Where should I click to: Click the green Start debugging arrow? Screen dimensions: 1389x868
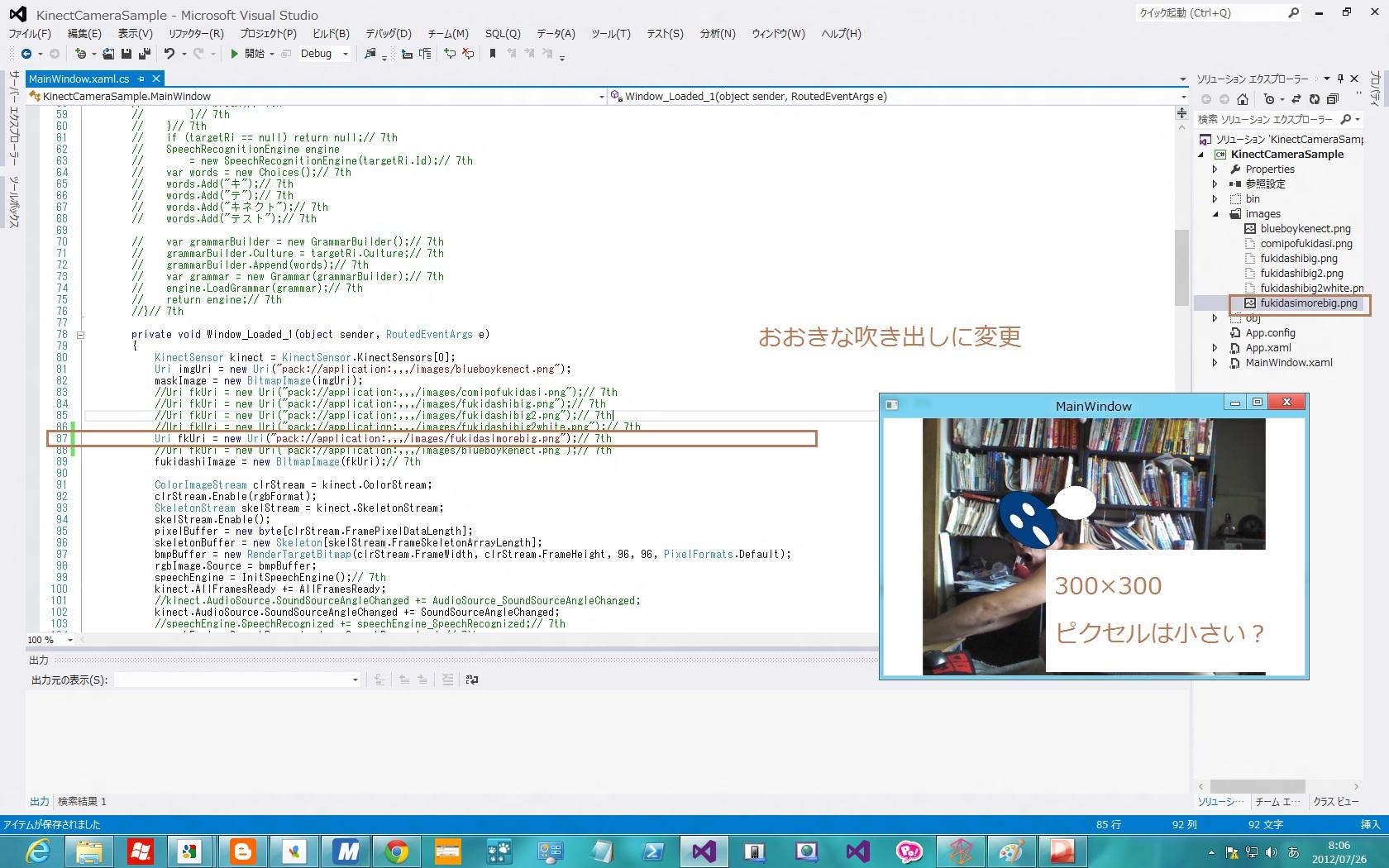[235, 54]
